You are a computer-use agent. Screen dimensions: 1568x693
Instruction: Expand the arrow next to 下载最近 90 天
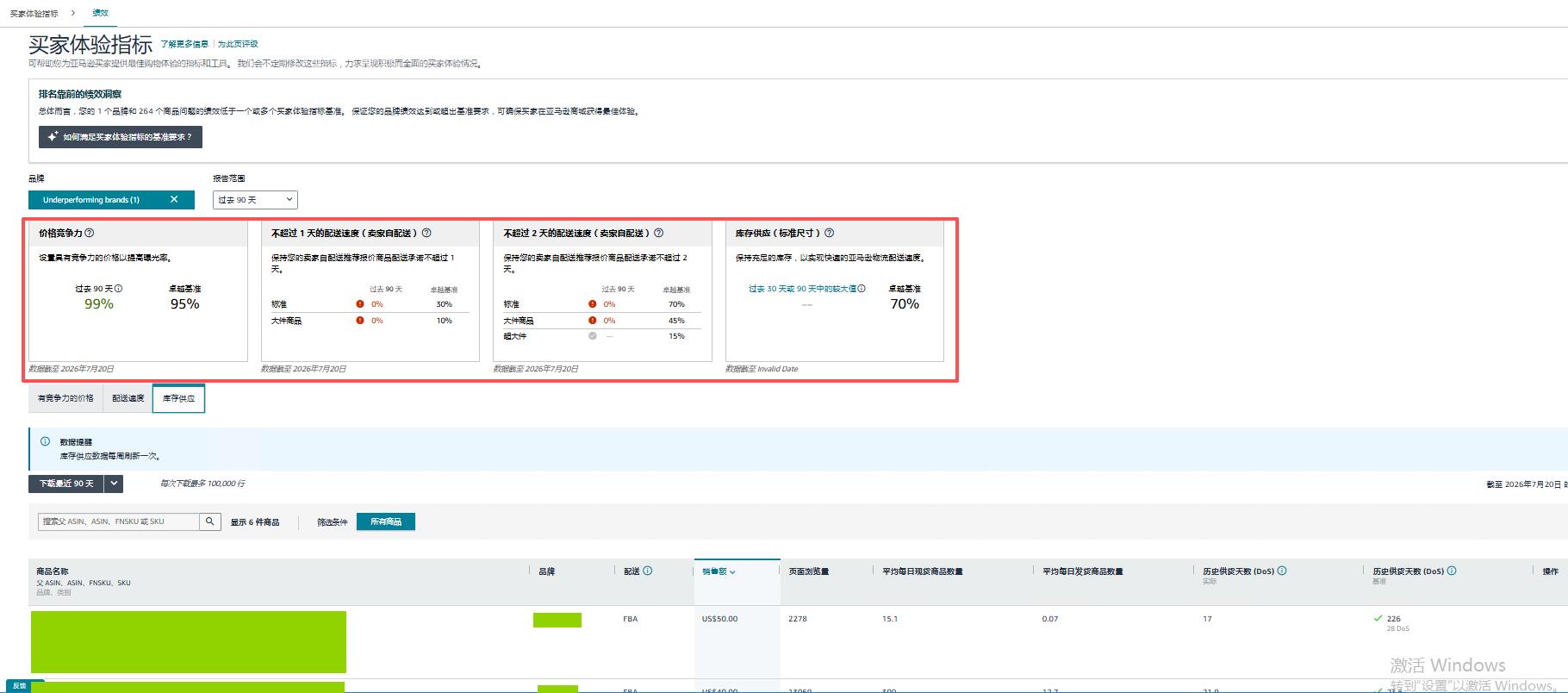(114, 484)
